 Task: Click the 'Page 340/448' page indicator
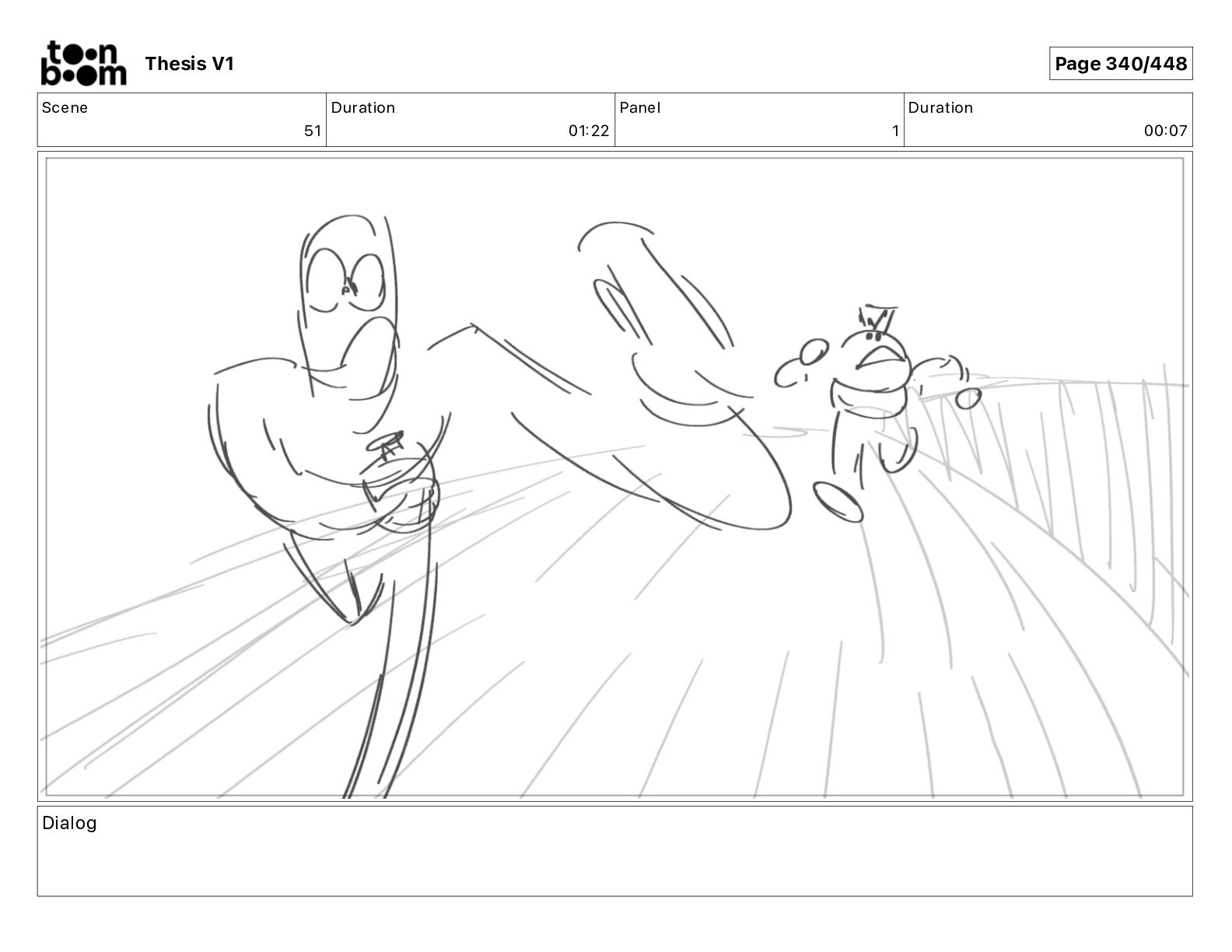click(1121, 64)
